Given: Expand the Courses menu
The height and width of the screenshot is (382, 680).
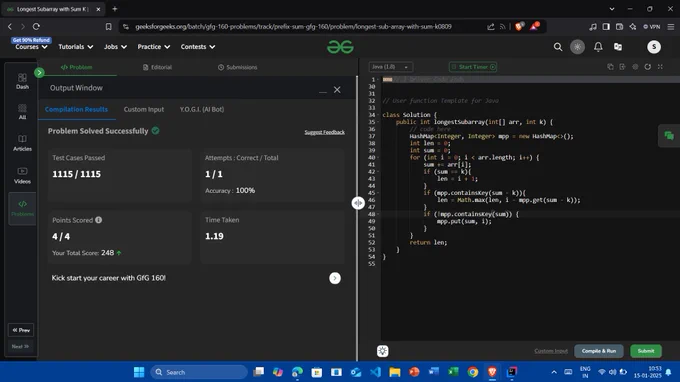Looking at the screenshot, I should [31, 47].
